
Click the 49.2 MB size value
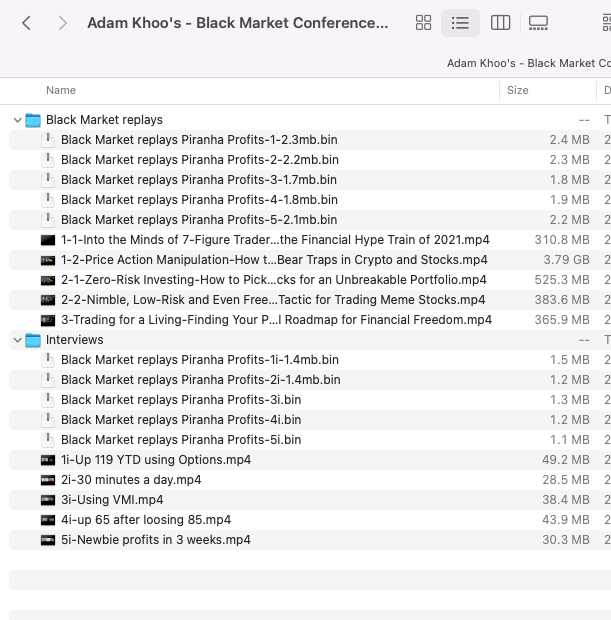(566, 460)
